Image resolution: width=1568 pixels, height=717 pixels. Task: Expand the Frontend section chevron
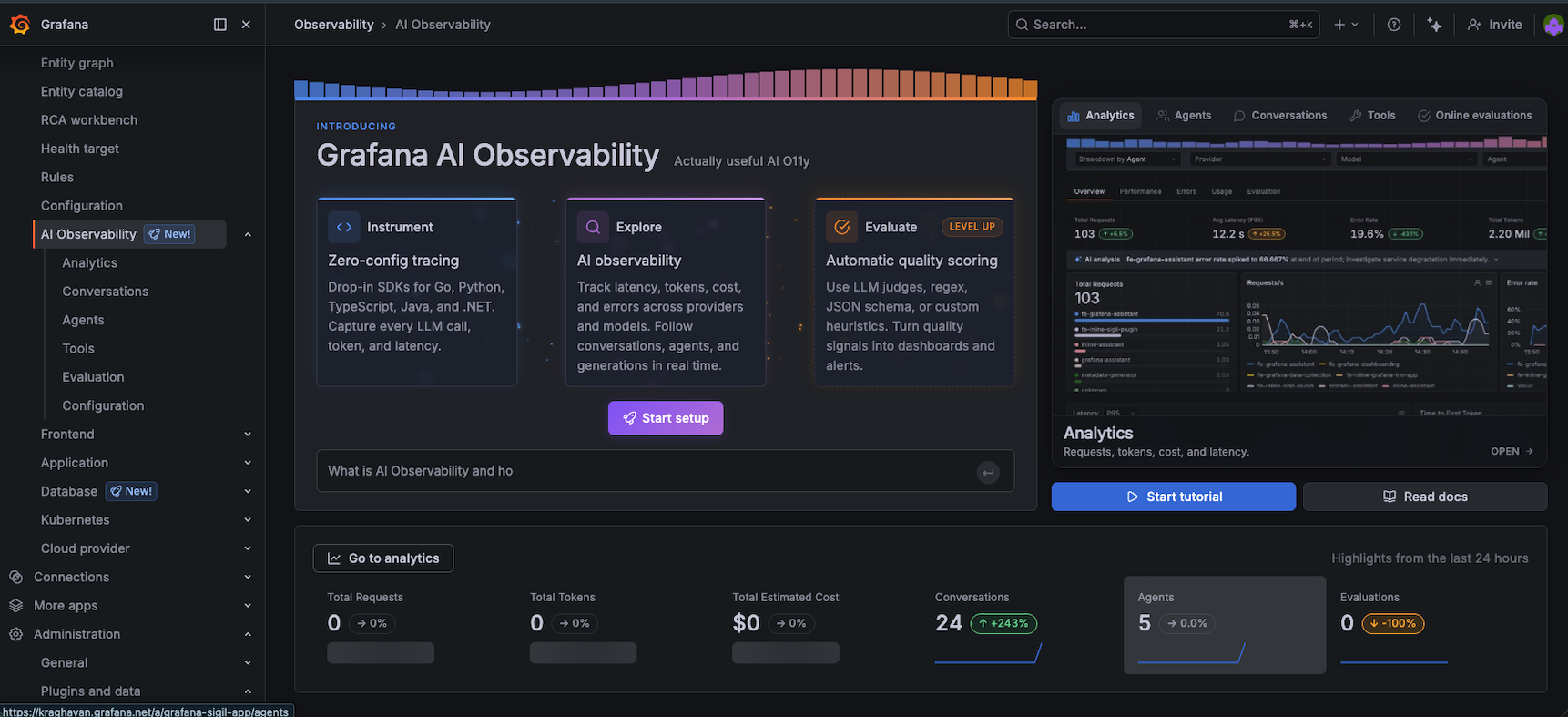coord(248,435)
